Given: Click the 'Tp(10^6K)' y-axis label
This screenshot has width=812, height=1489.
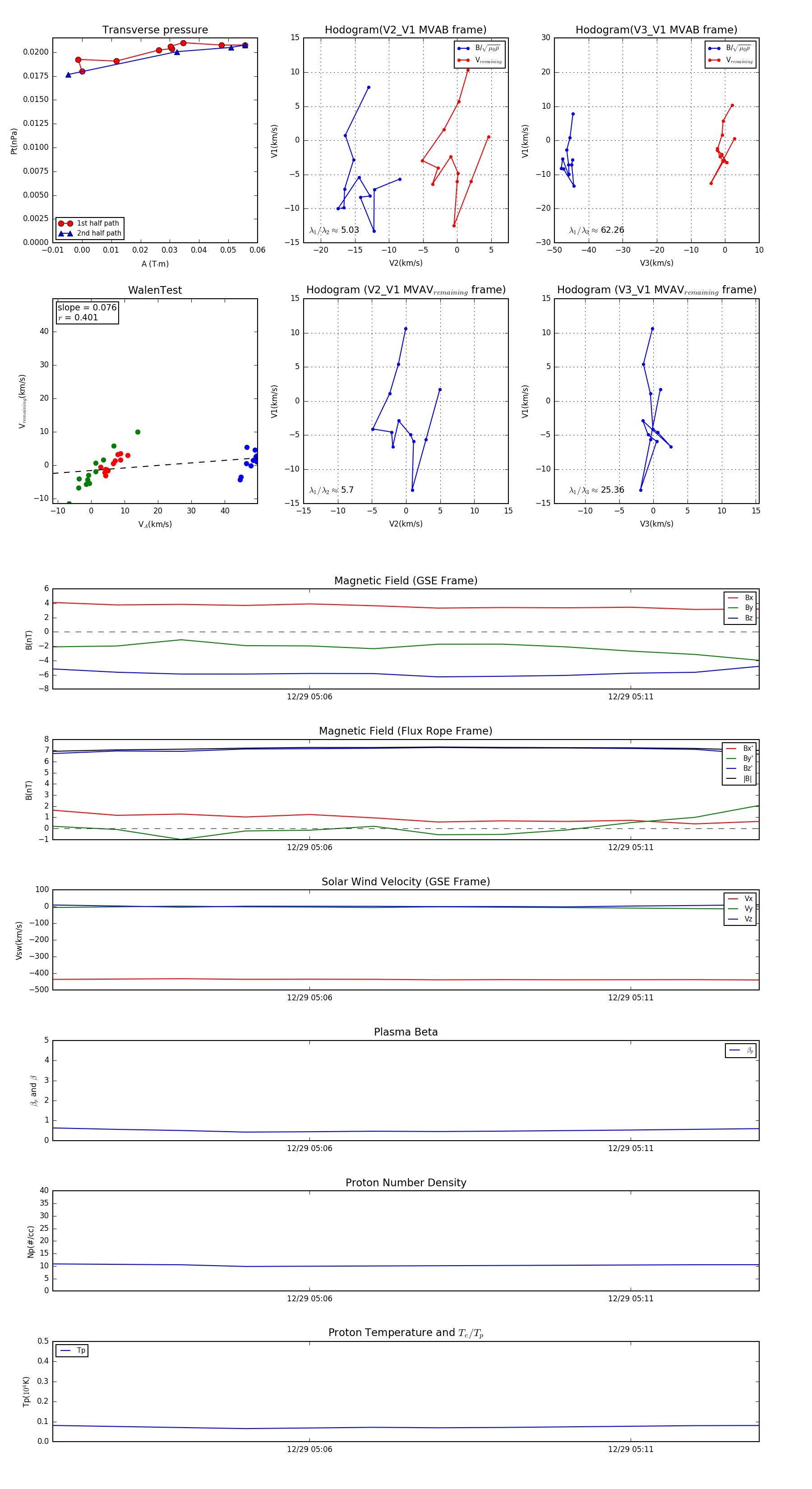Looking at the screenshot, I should pyautogui.click(x=26, y=1392).
